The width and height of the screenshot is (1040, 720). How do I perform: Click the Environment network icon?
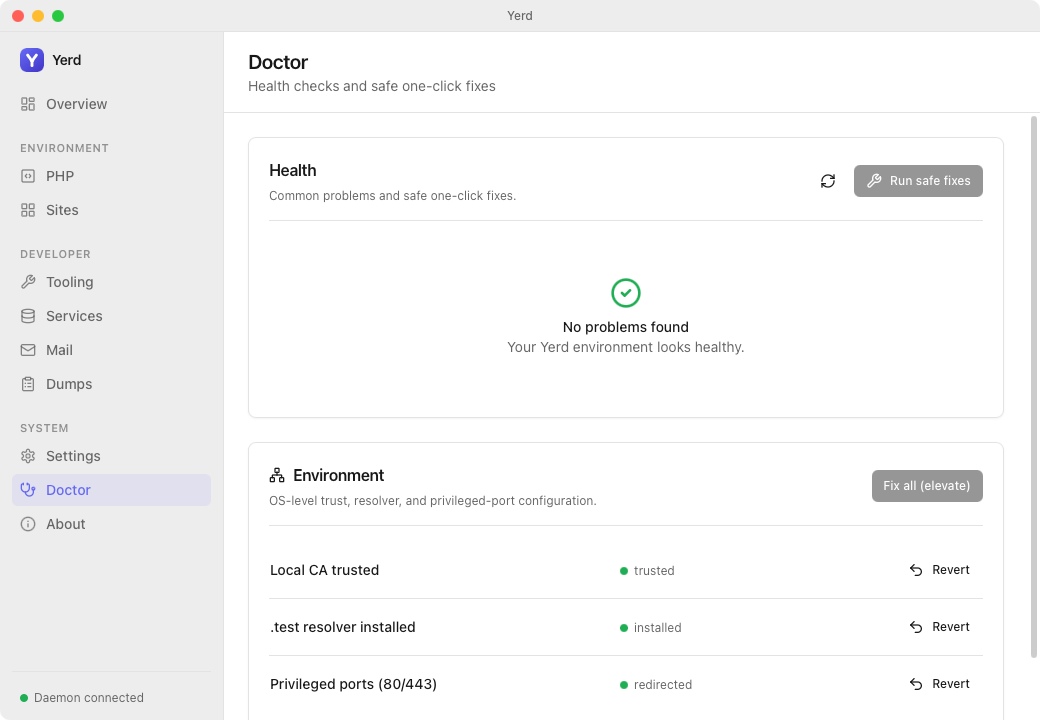[277, 475]
